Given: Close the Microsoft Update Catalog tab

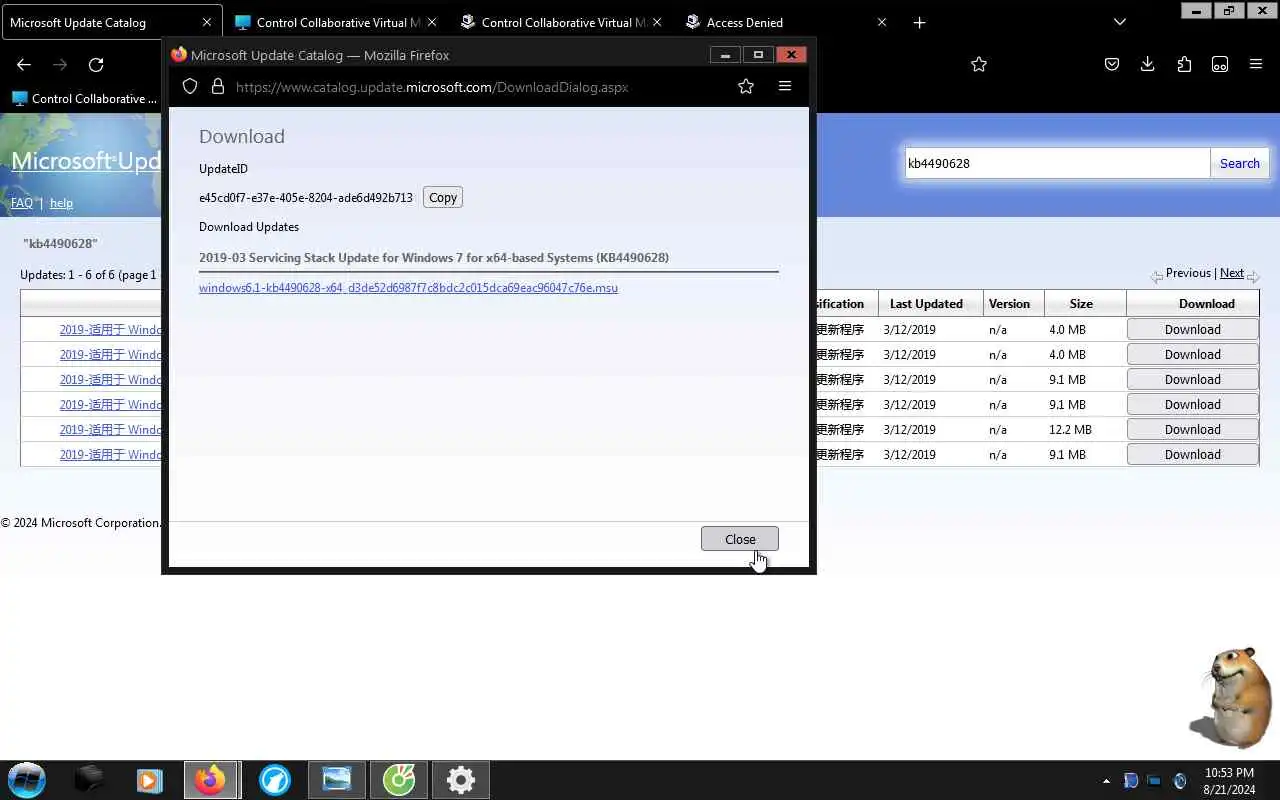Looking at the screenshot, I should click(x=207, y=22).
